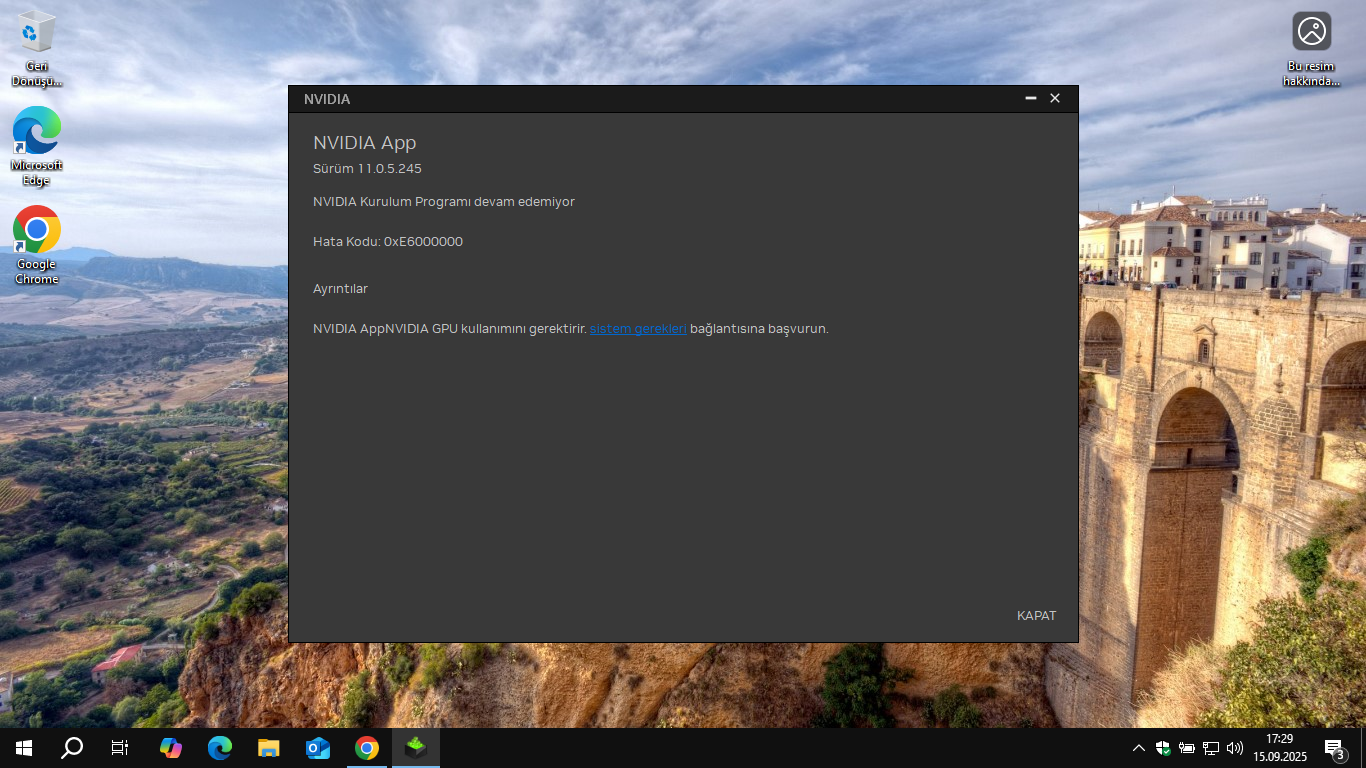Viewport: 1366px width, 768px height.
Task: Select the Google Chrome desktop shortcut
Action: (x=37, y=244)
